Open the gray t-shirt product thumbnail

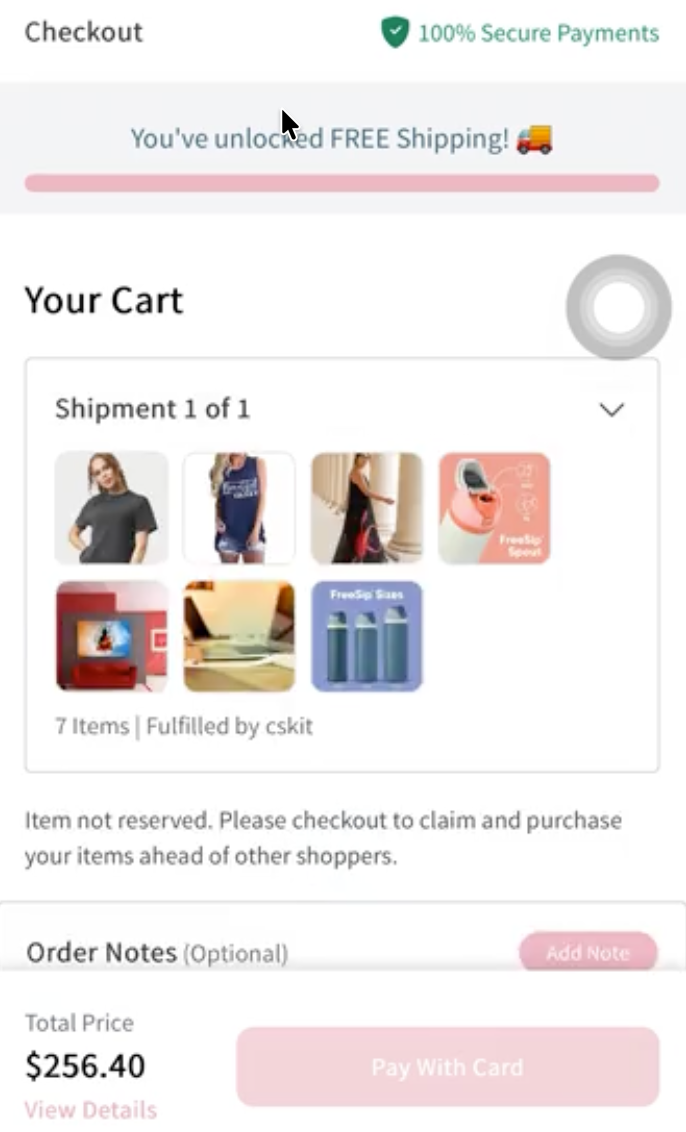[111, 508]
